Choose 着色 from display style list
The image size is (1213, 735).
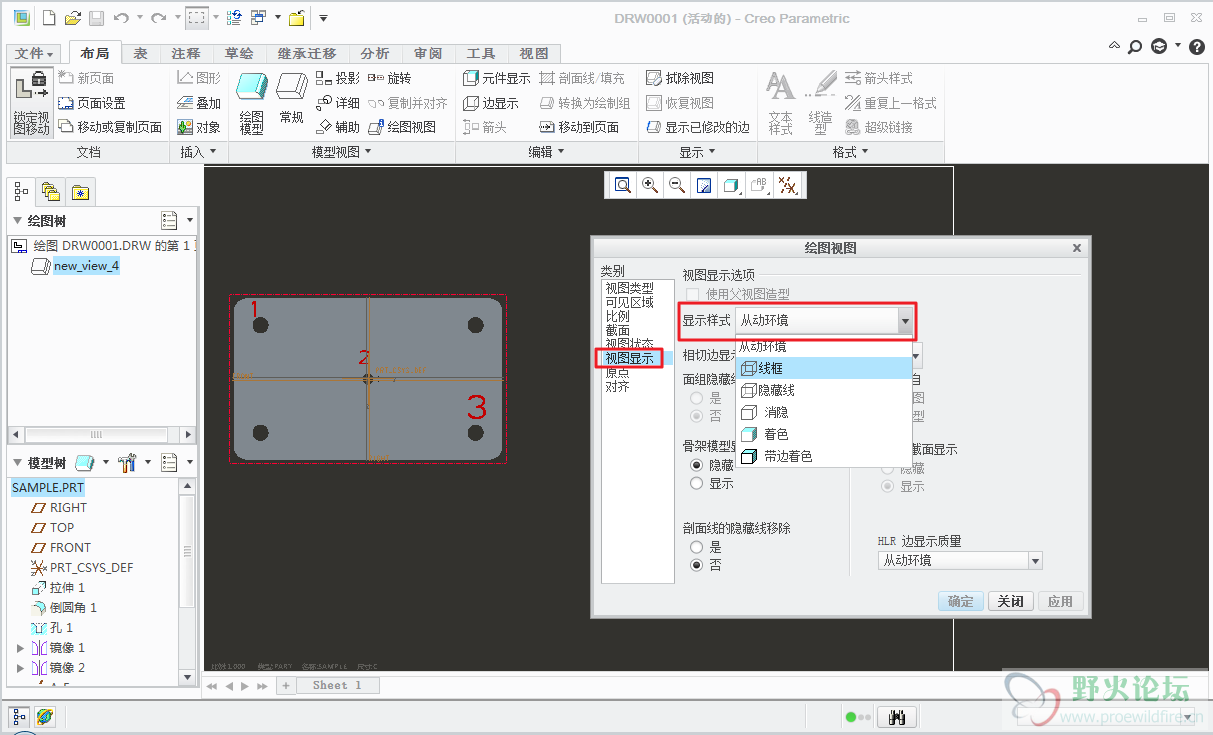coord(824,434)
